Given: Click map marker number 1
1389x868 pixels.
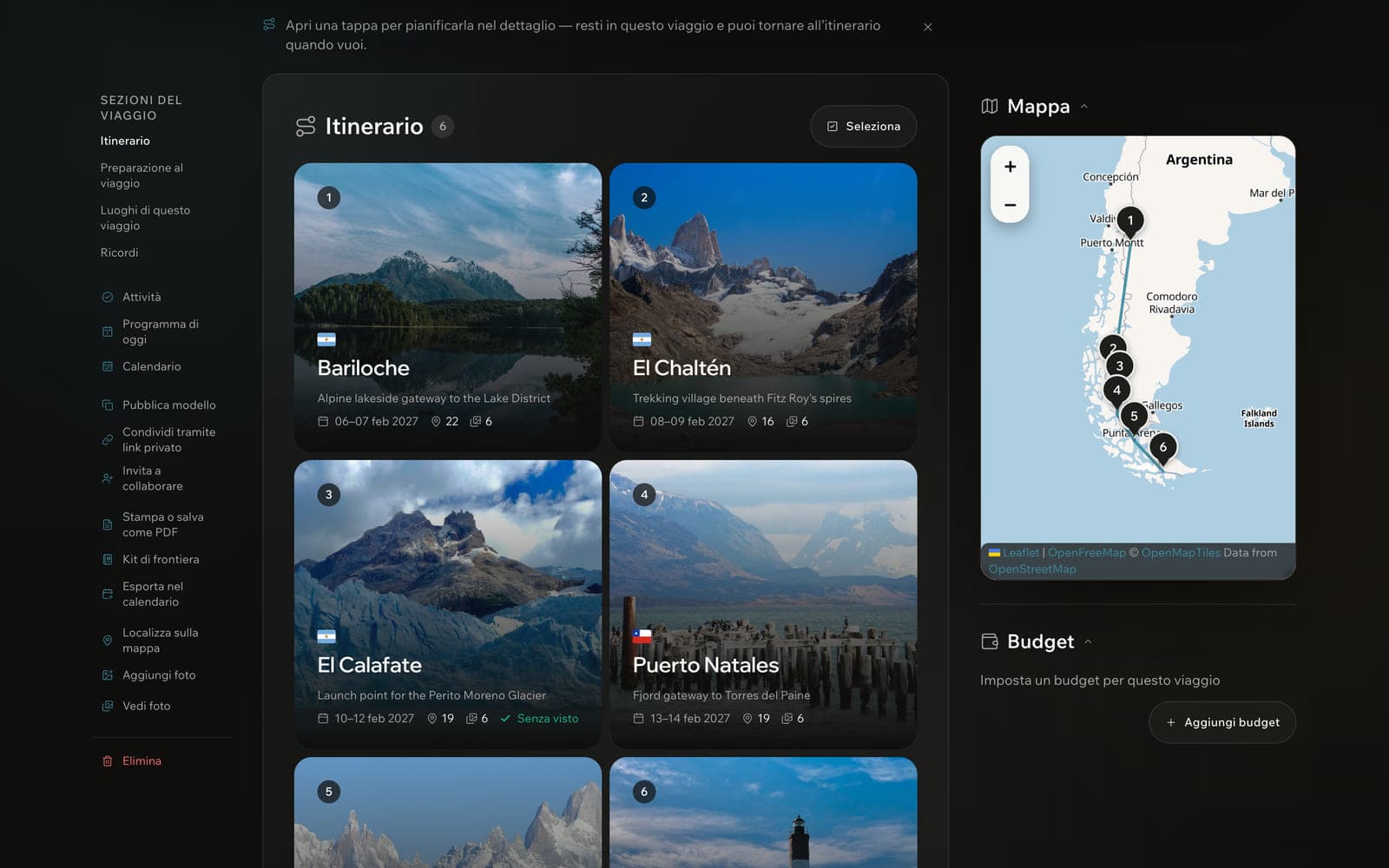Looking at the screenshot, I should tap(1130, 220).
